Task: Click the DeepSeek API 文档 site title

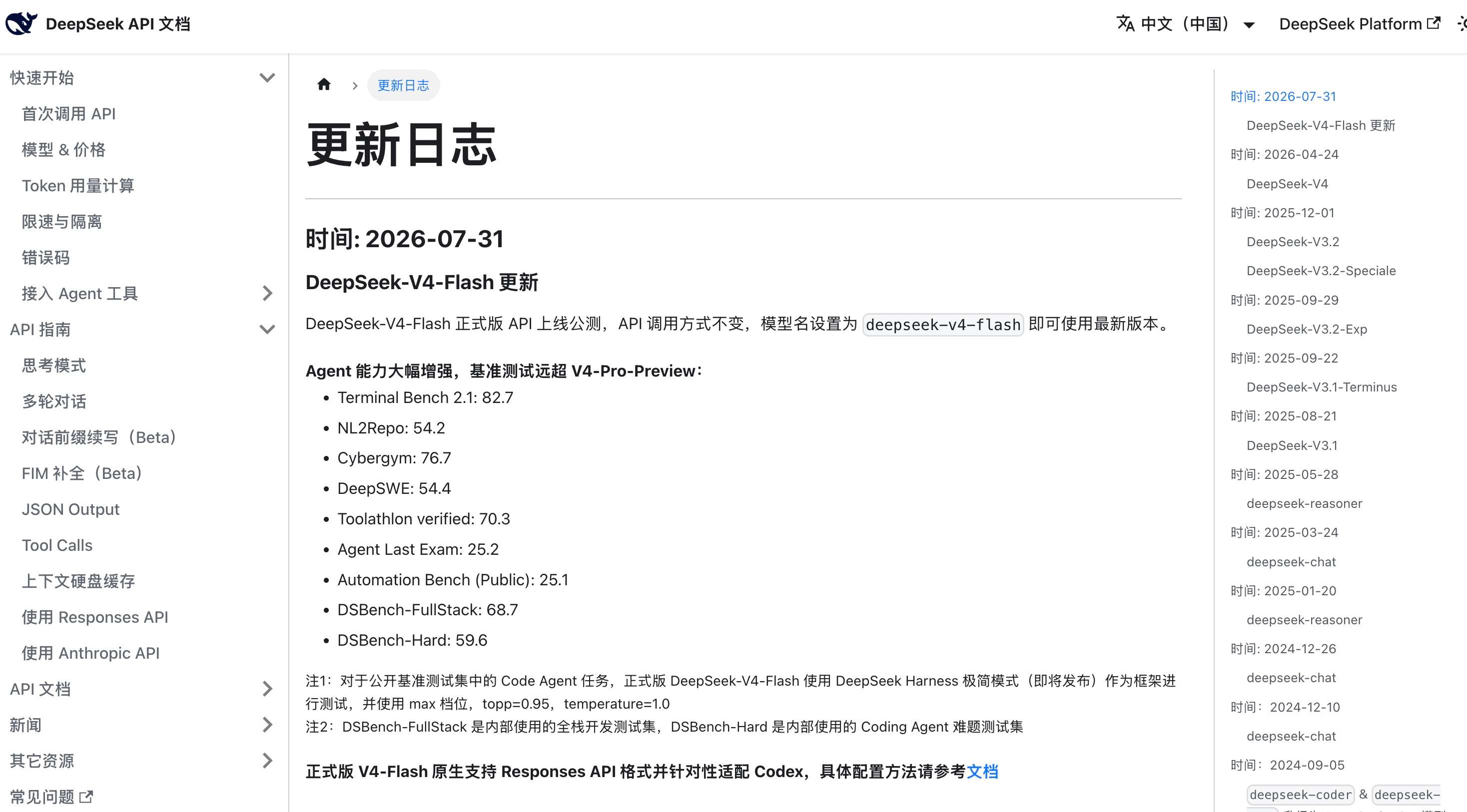Action: tap(118, 24)
